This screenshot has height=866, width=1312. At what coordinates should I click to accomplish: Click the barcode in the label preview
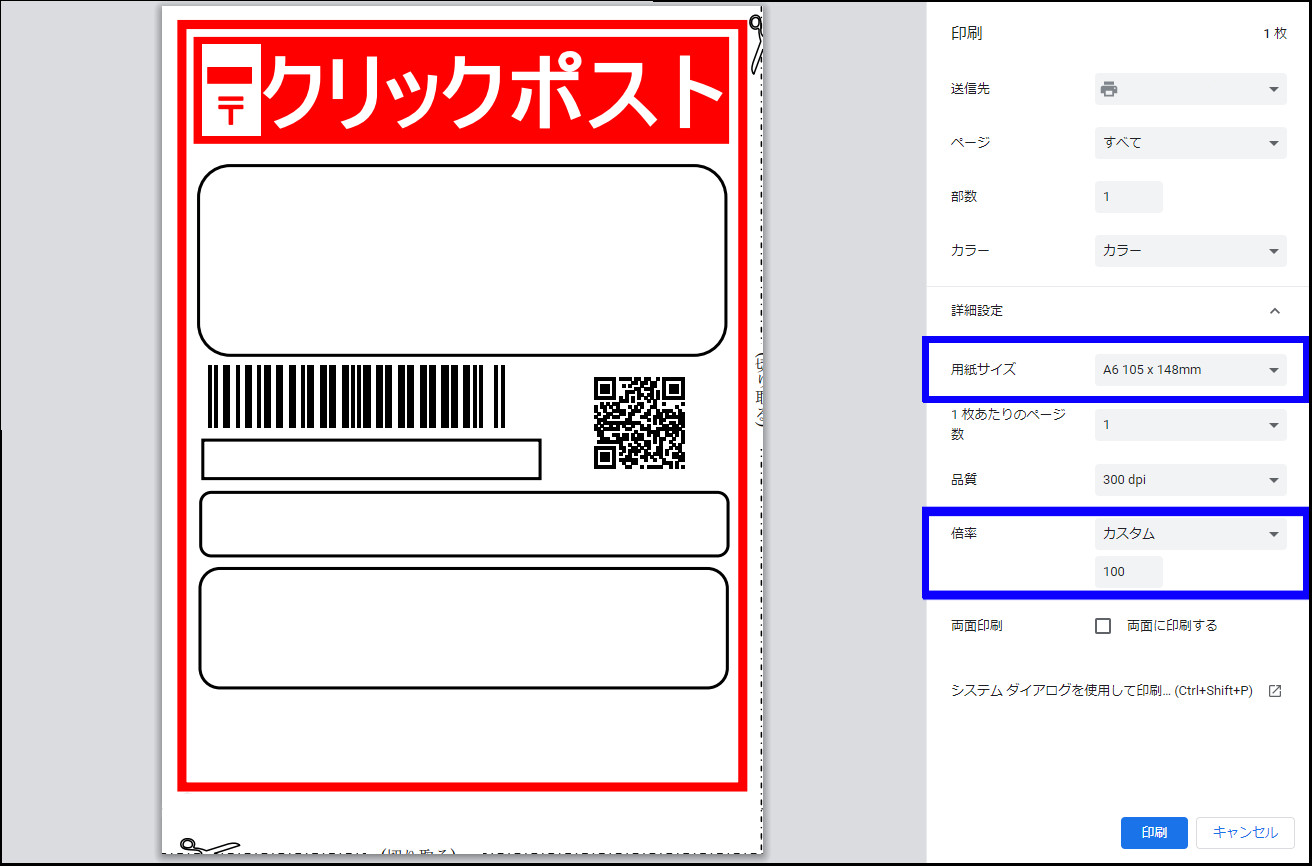[356, 396]
